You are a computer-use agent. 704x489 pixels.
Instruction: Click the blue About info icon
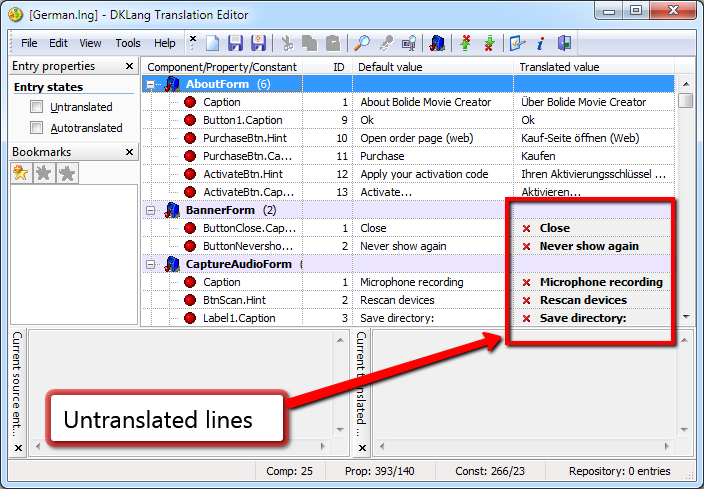[x=541, y=43]
